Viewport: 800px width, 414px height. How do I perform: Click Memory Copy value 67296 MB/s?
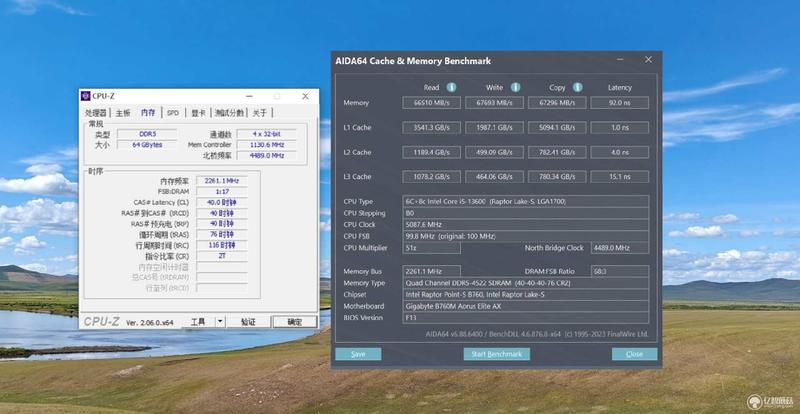point(557,103)
